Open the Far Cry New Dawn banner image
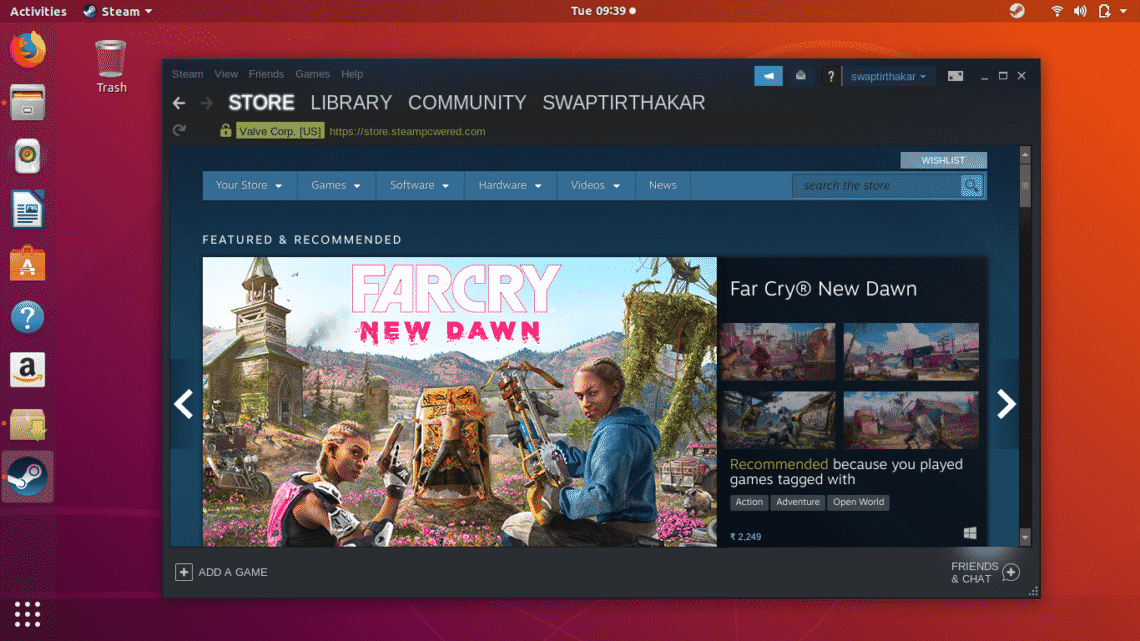Image resolution: width=1140 pixels, height=641 pixels. pos(459,401)
